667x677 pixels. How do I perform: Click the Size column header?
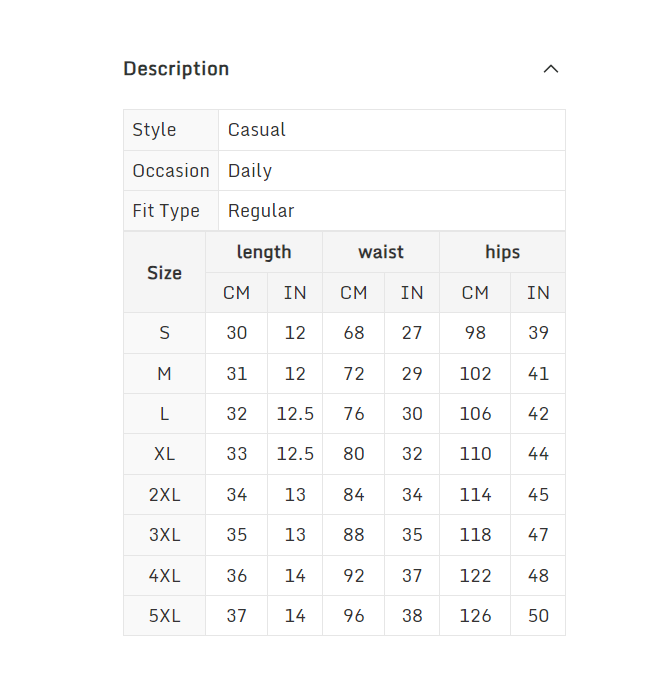pos(164,272)
